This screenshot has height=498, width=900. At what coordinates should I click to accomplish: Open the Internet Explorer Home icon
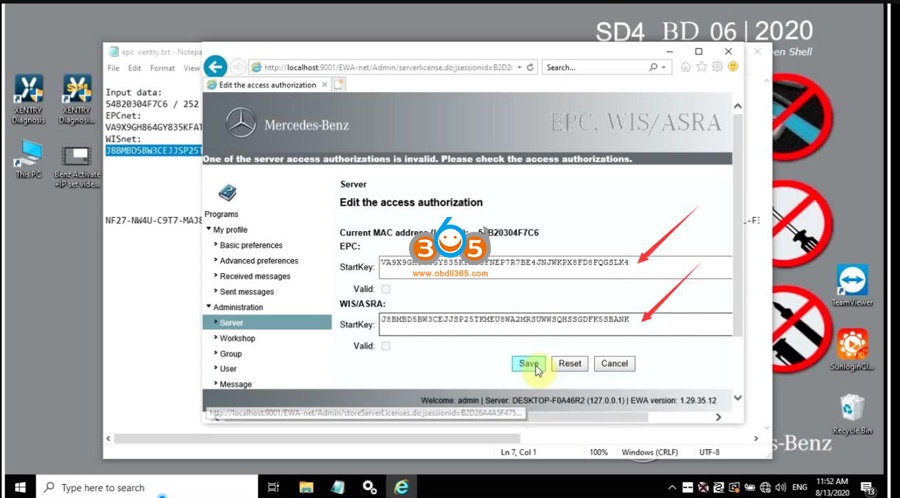point(686,67)
